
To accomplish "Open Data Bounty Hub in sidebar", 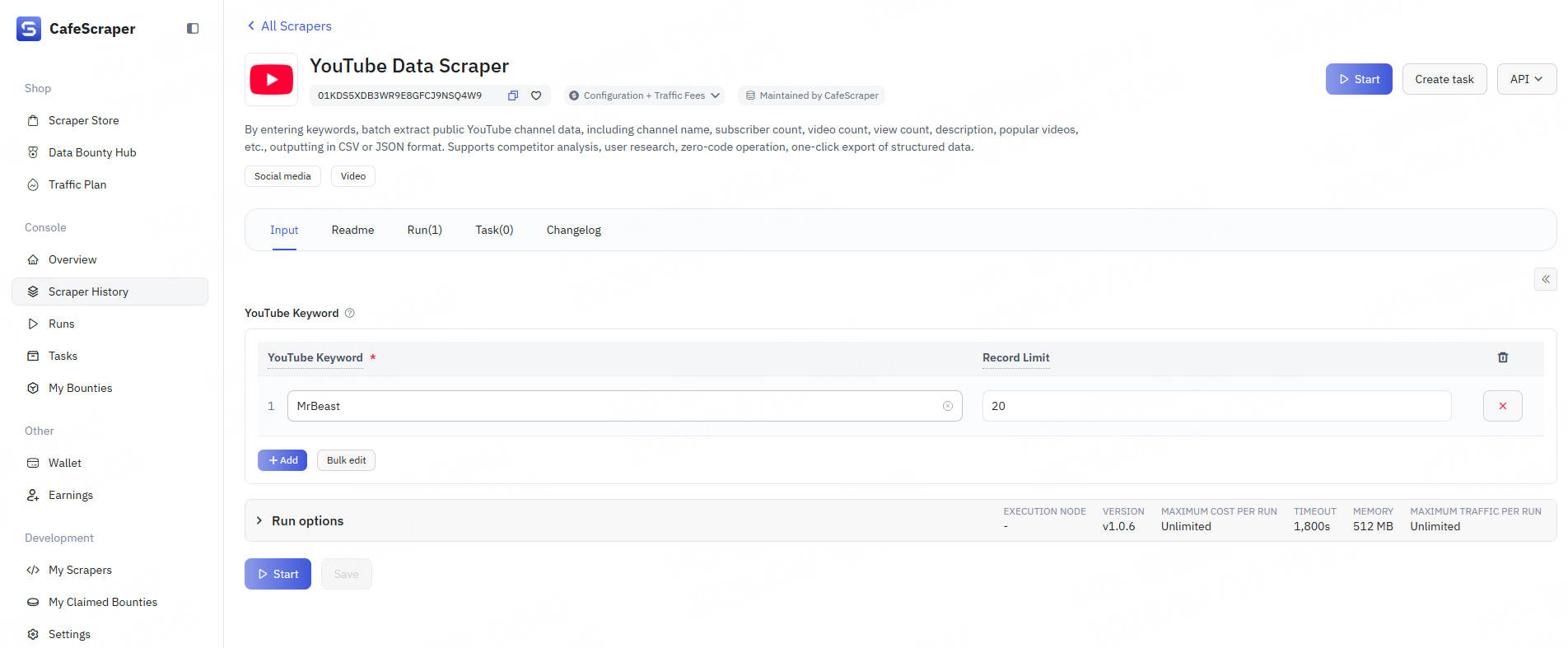I will tap(91, 152).
